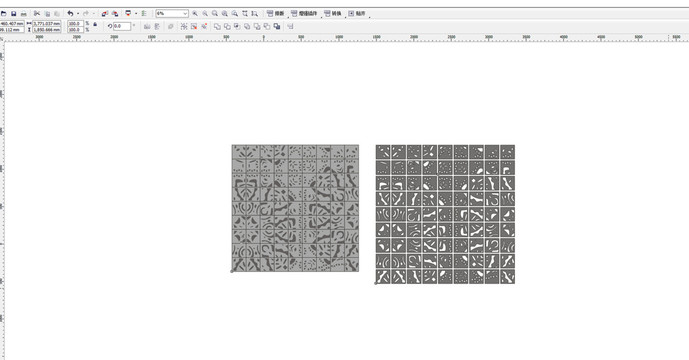Open the zoom level combo box
Viewport: 689px width, 360px height.
tap(172, 14)
